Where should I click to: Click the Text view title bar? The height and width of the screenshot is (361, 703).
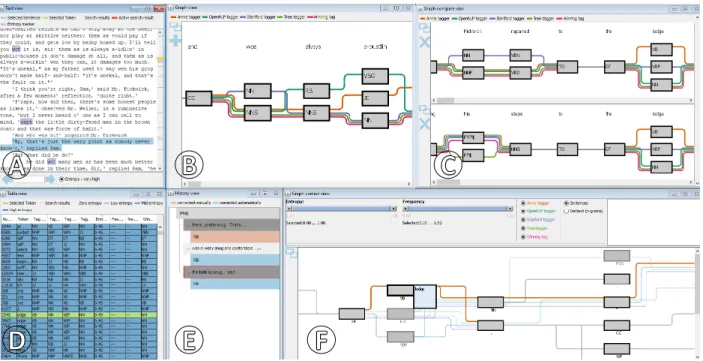click(x=83, y=8)
